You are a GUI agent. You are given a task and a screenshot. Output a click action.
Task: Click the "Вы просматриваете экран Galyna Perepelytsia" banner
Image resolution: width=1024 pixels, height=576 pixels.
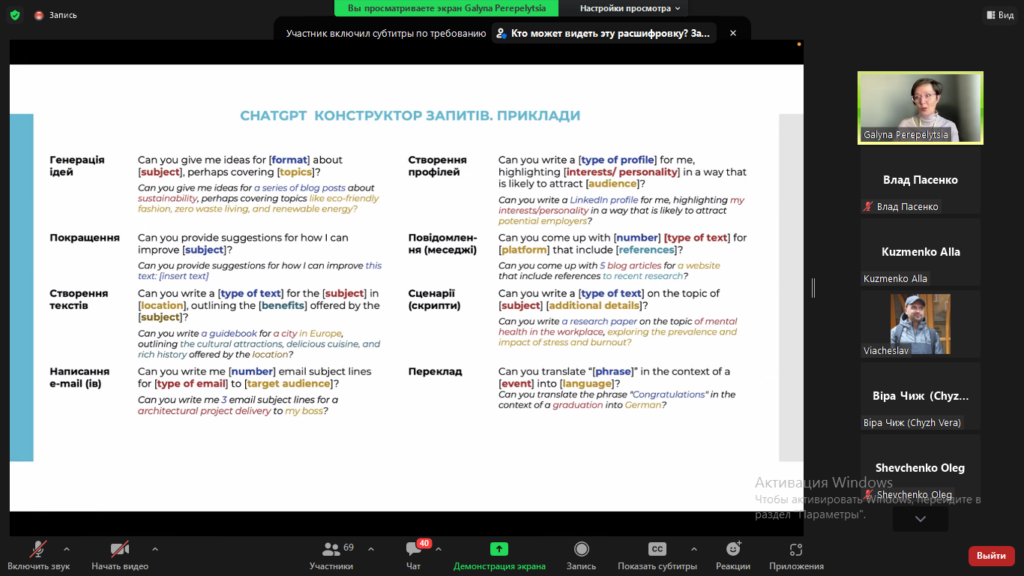tap(446, 8)
